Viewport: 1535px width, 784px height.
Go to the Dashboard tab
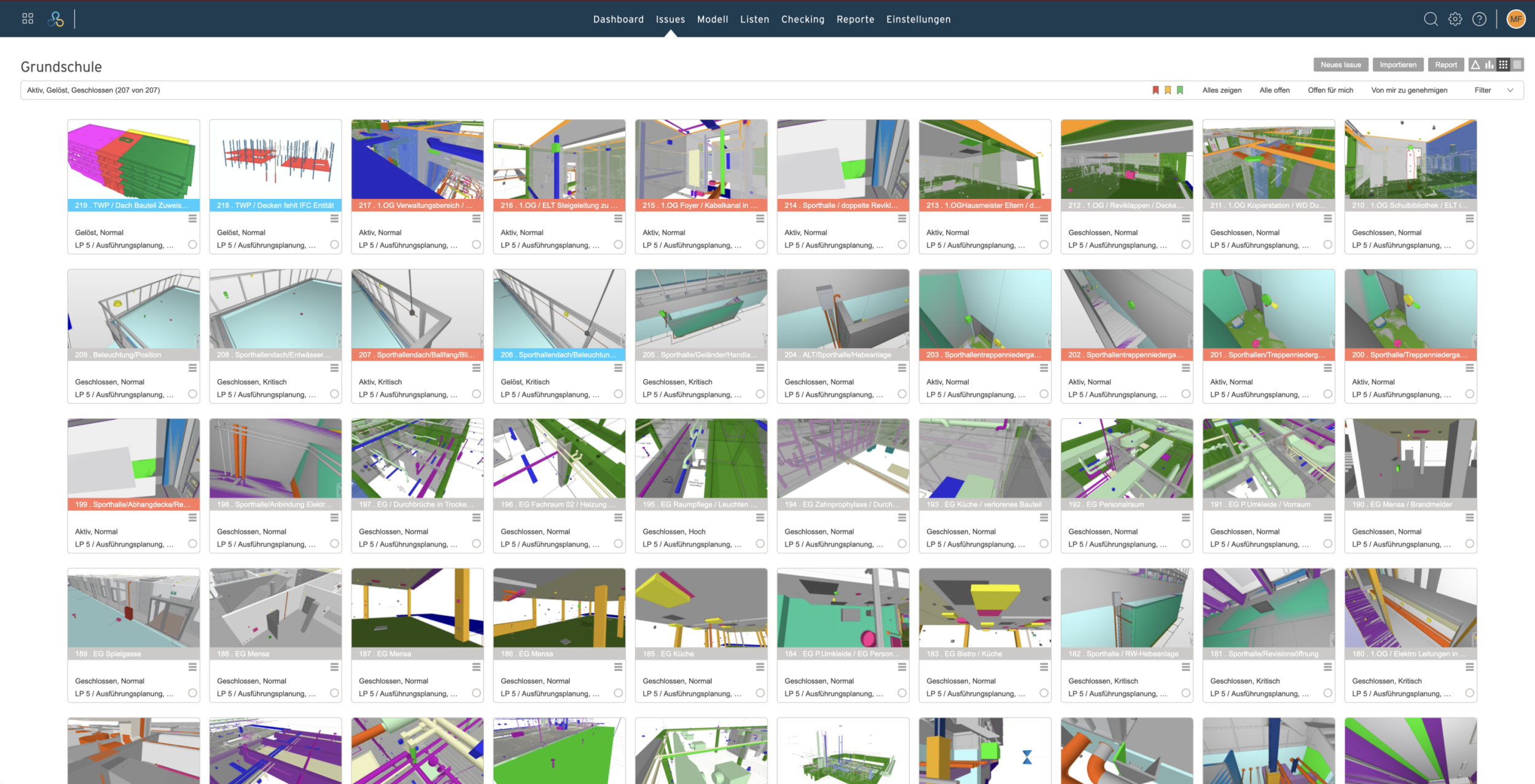click(x=618, y=19)
